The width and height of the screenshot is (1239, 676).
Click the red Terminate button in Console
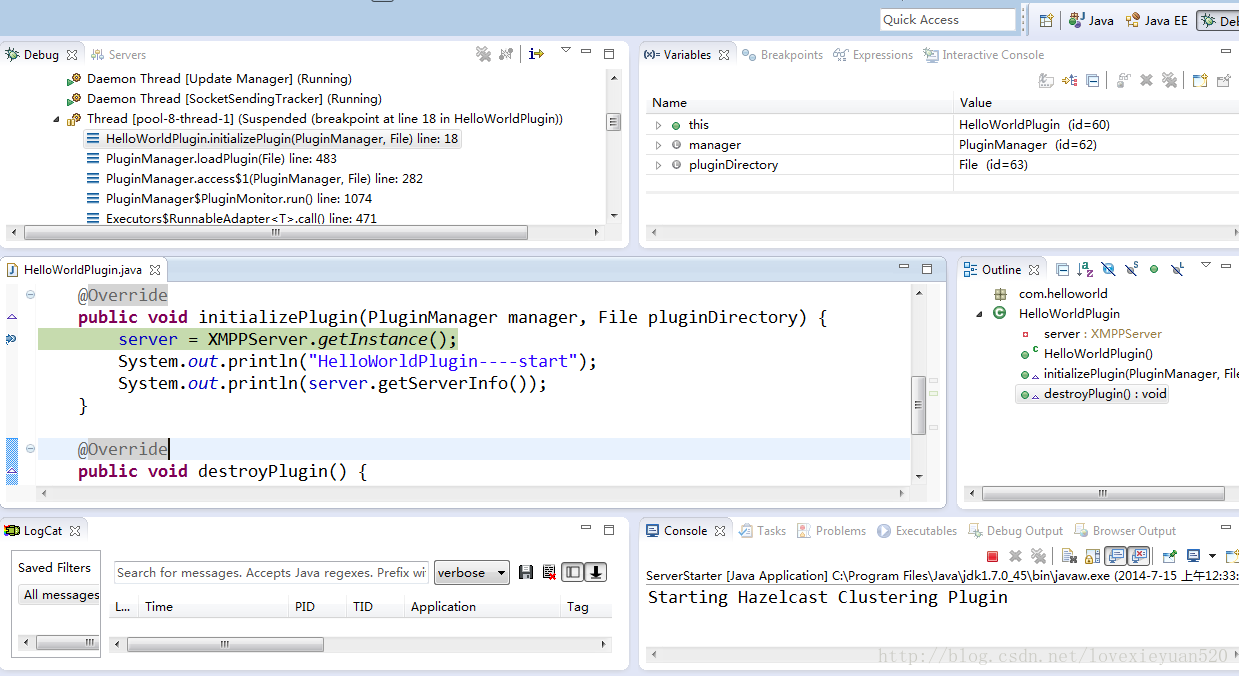pyautogui.click(x=992, y=556)
